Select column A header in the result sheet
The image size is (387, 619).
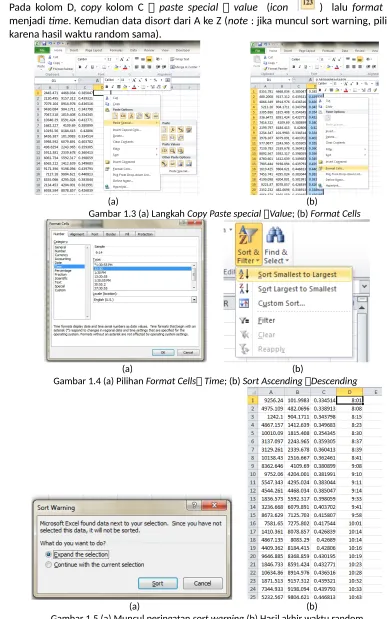[x=271, y=392]
